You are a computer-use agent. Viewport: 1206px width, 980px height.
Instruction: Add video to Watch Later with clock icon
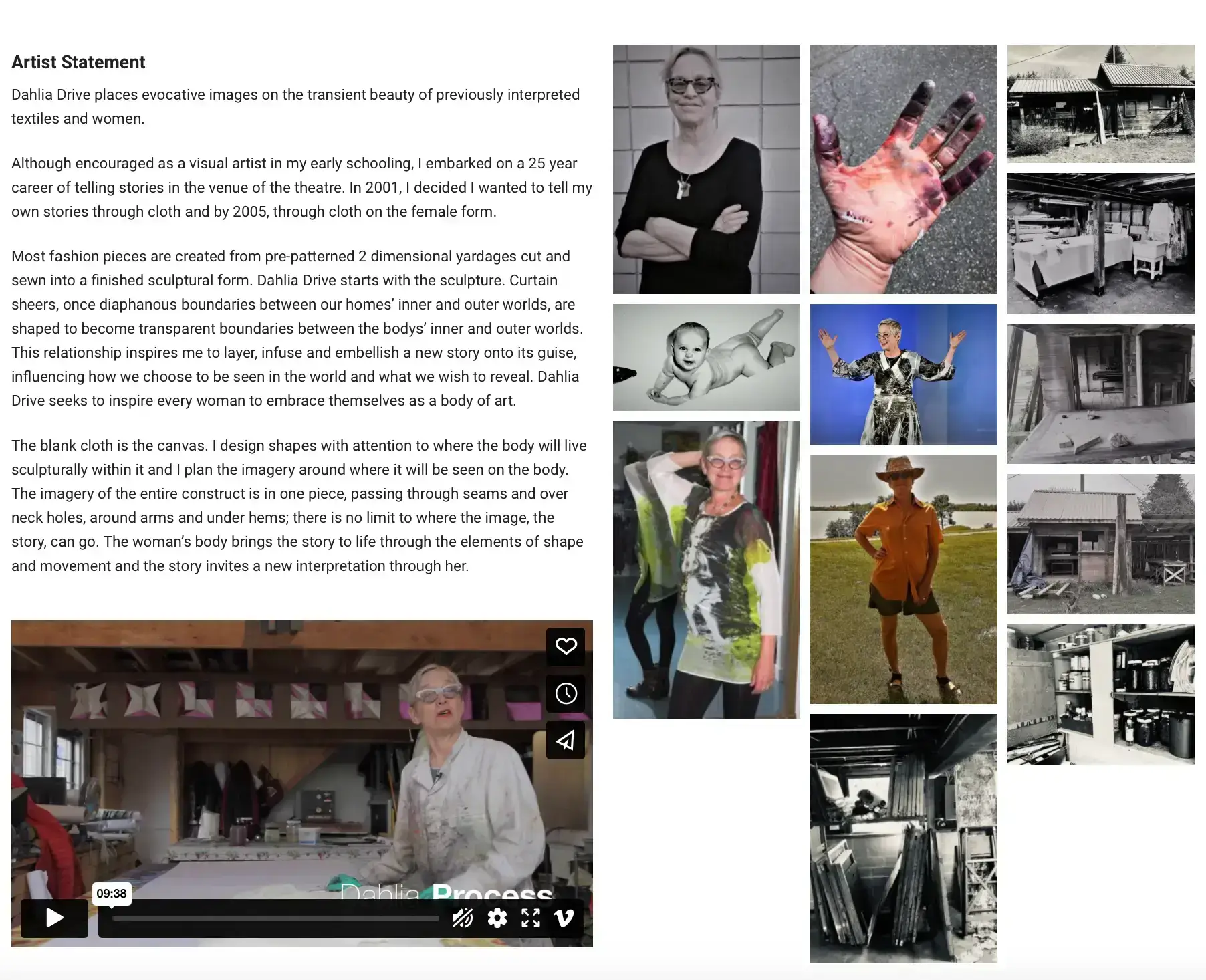click(x=566, y=693)
